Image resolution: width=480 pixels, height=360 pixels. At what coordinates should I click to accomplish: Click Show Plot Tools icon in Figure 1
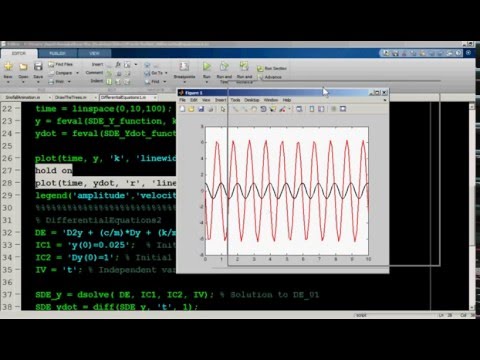pos(343,109)
